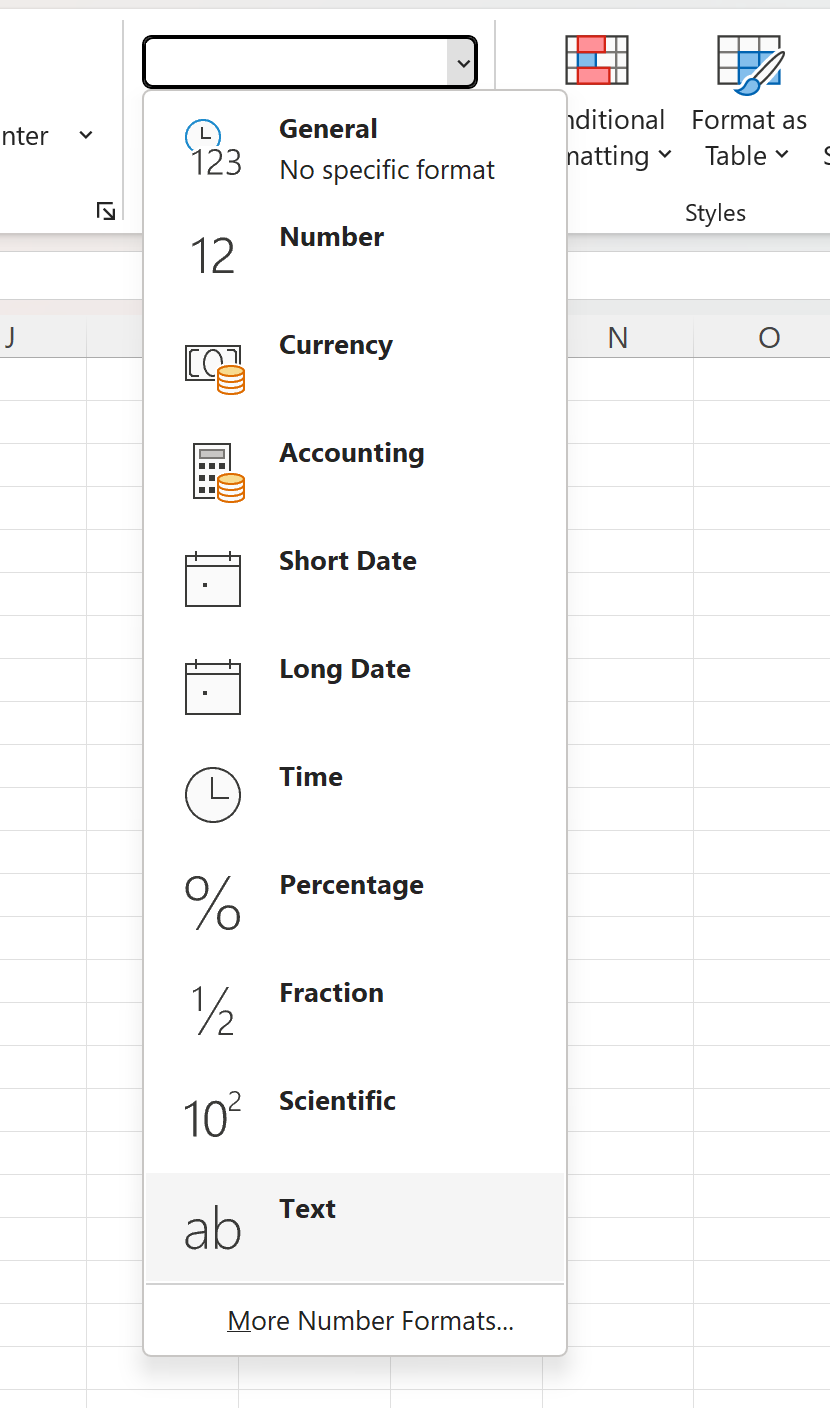The height and width of the screenshot is (1408, 830).
Task: Choose the Short Date calendar icon
Action: tap(213, 580)
